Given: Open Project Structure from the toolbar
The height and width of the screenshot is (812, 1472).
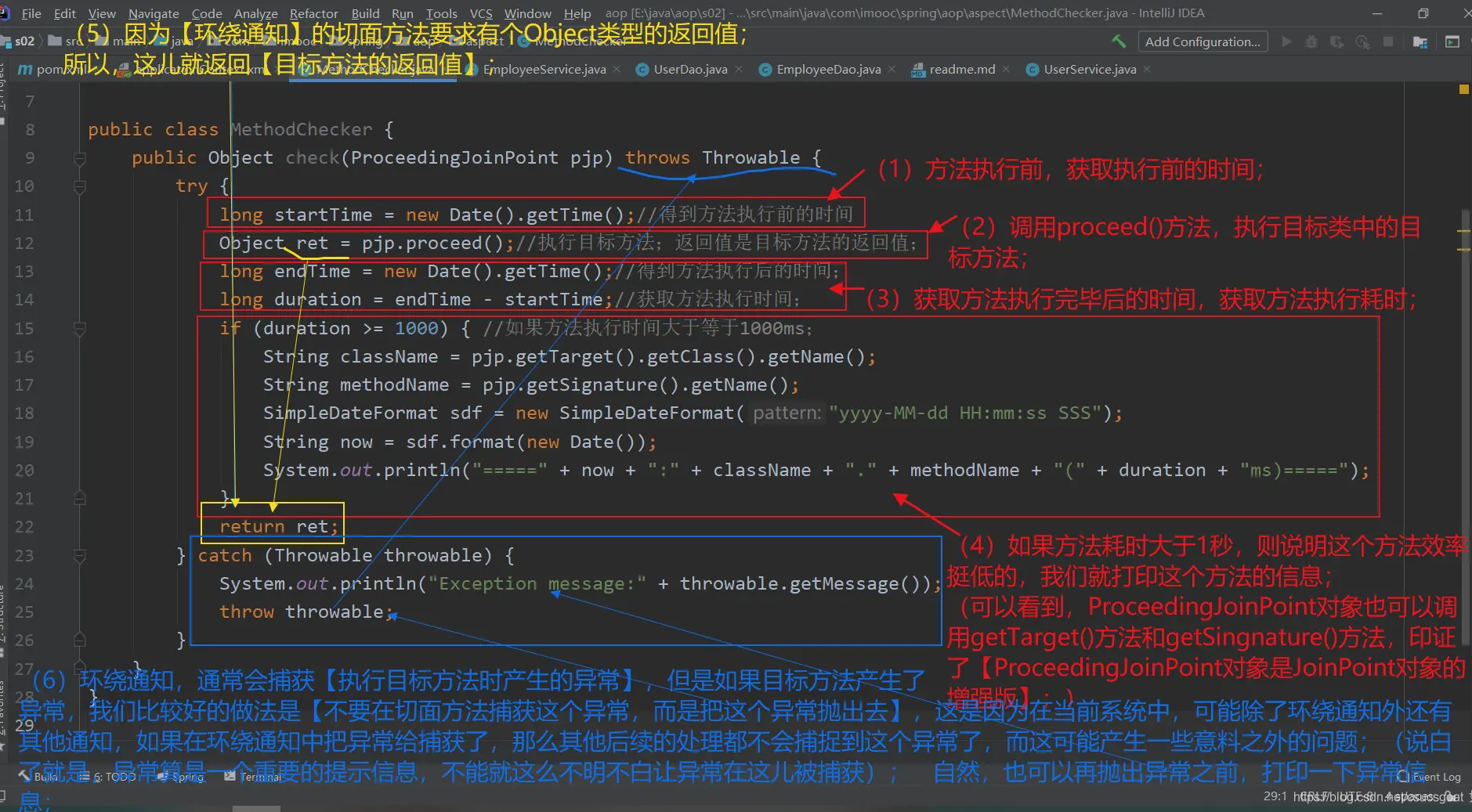Looking at the screenshot, I should pyautogui.click(x=1420, y=42).
